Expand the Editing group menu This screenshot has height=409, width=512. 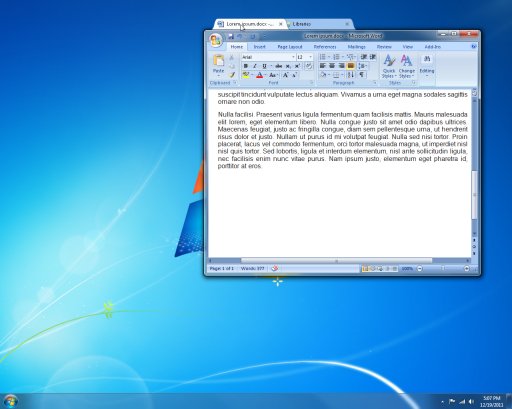click(x=427, y=66)
